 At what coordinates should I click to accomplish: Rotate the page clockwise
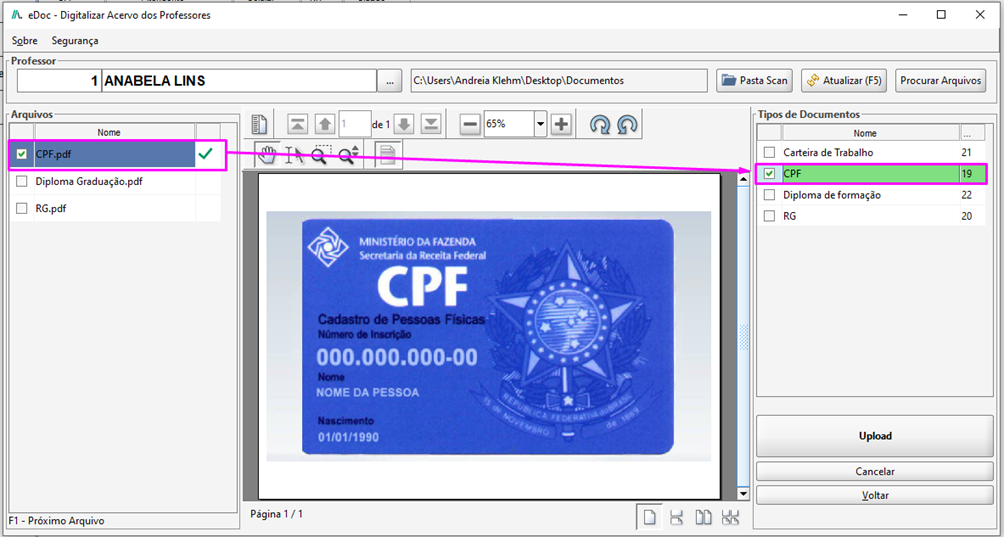pos(601,124)
